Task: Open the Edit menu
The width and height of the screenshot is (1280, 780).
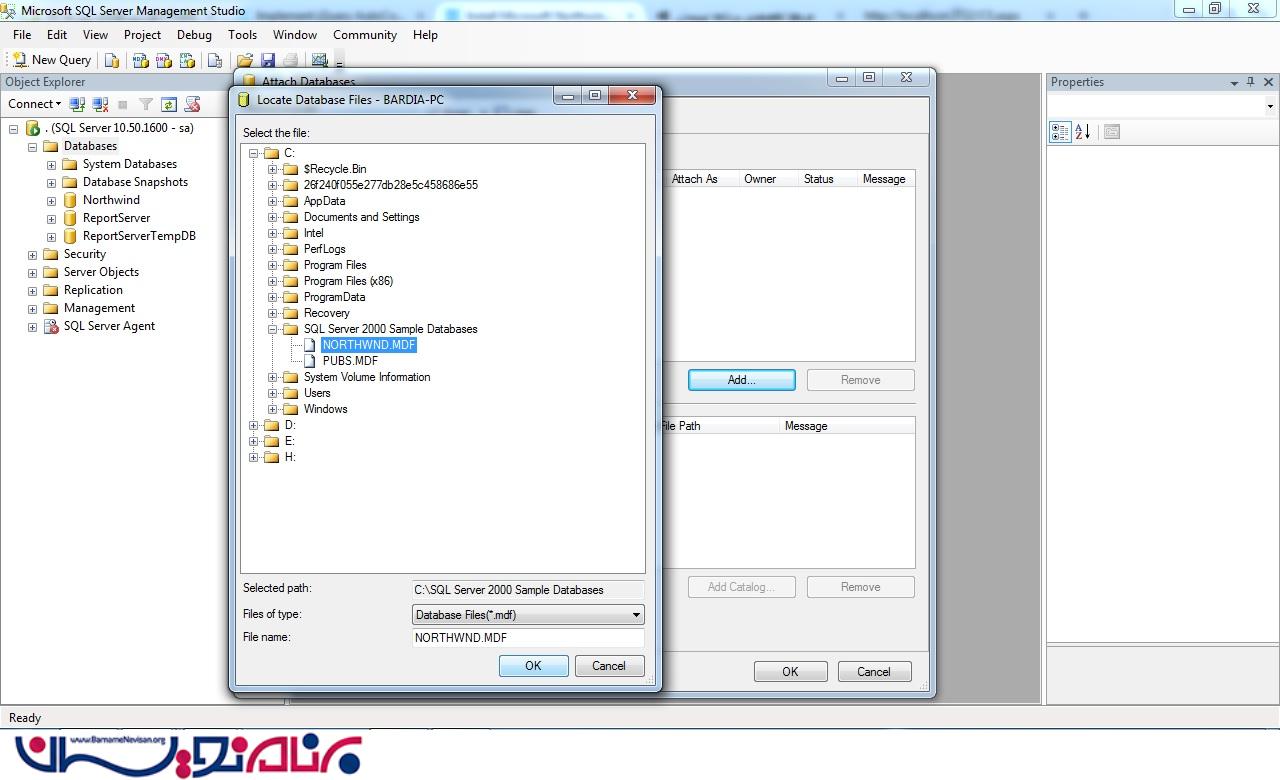Action: point(57,34)
